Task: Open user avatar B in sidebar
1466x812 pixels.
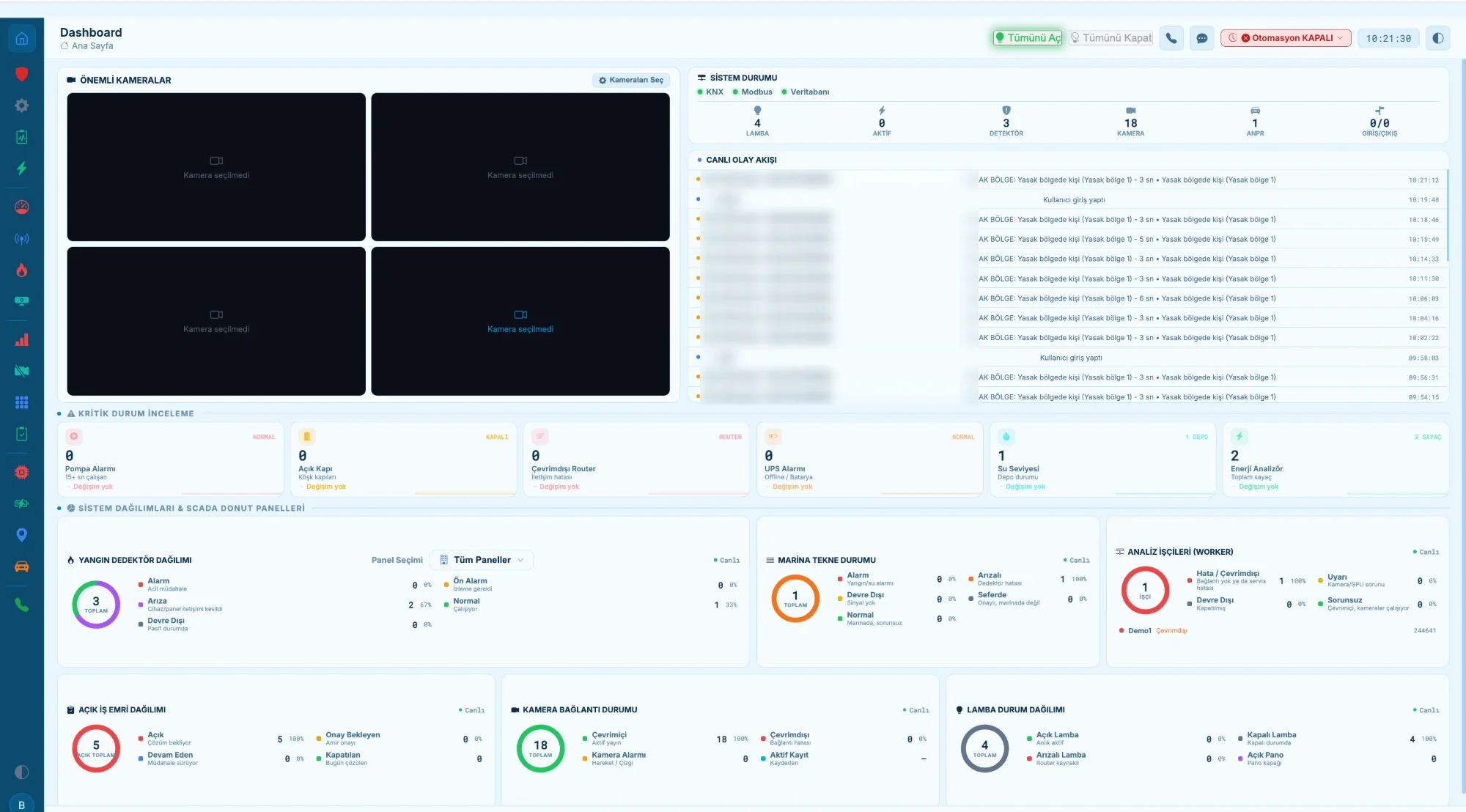Action: pyautogui.click(x=22, y=805)
